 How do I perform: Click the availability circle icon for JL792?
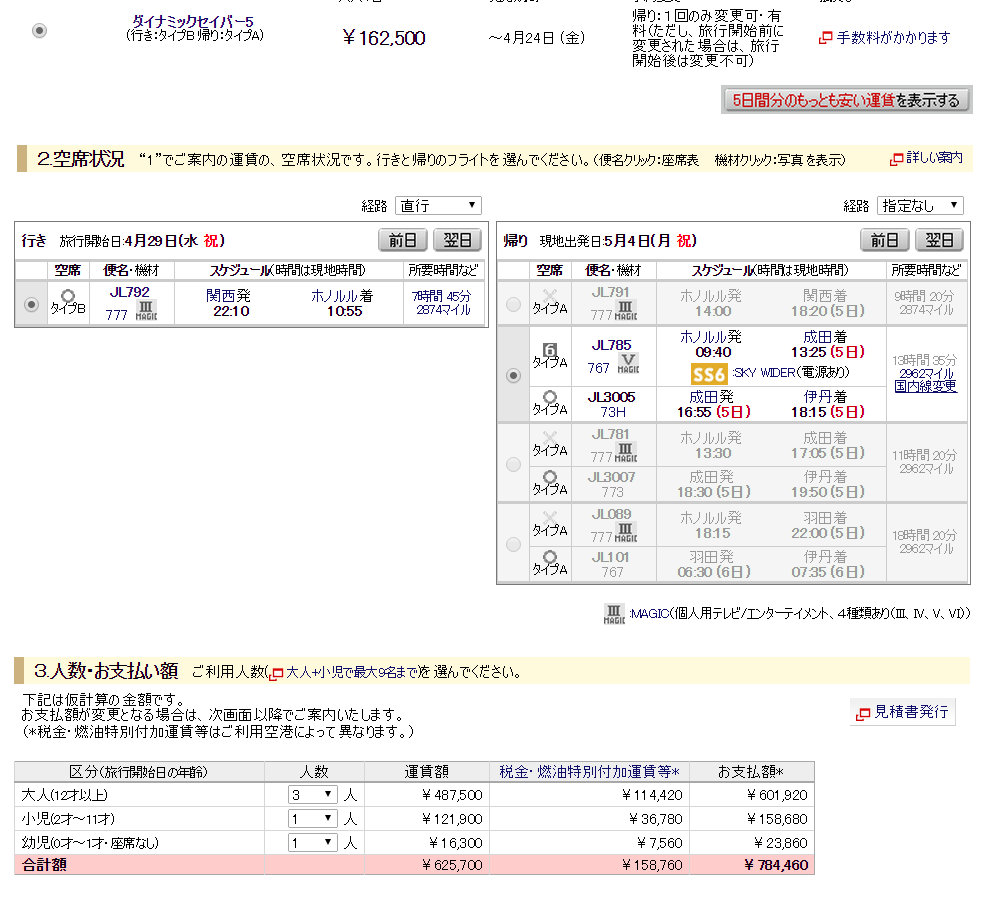tap(68, 296)
